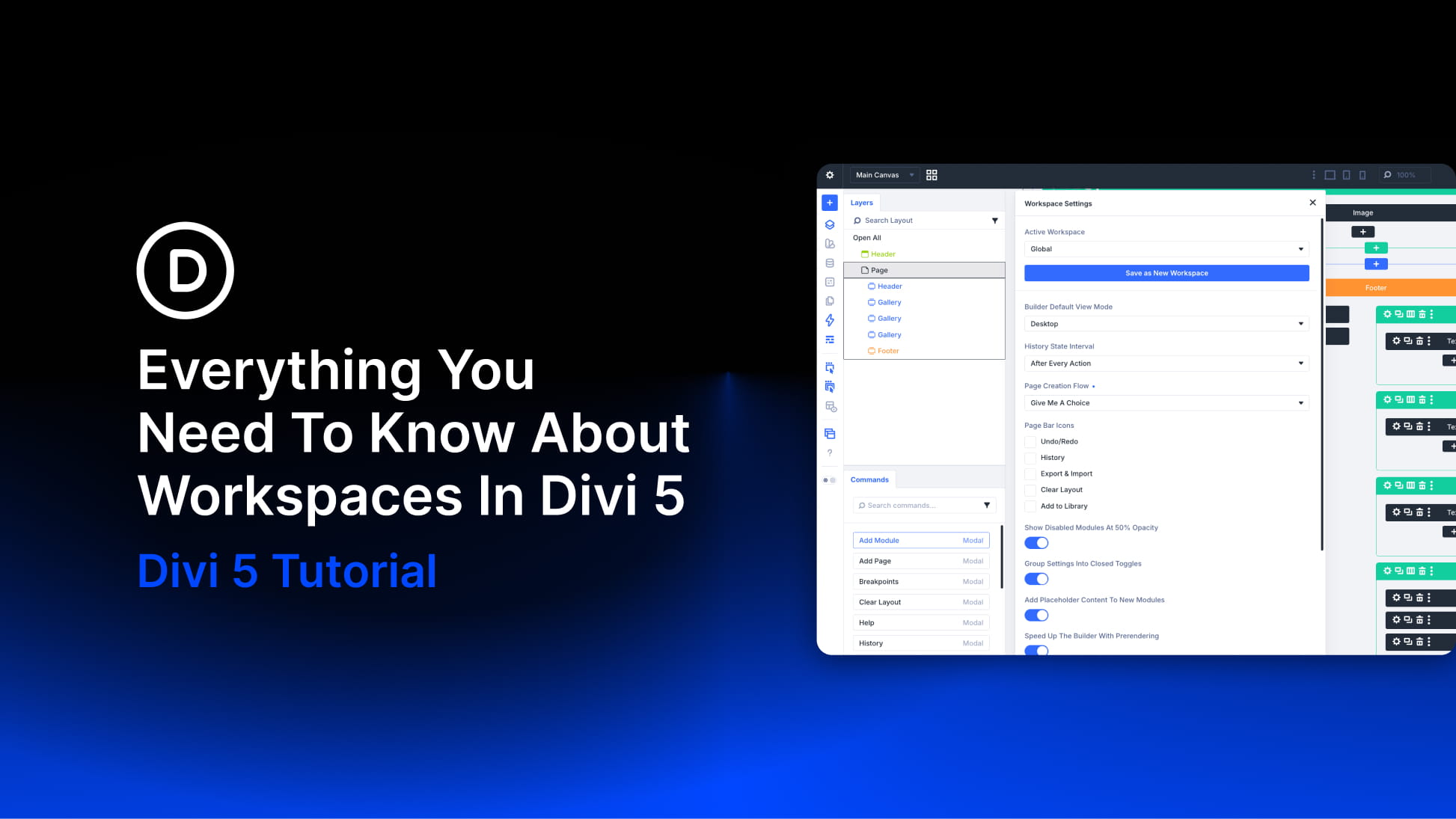Check the Clear Layout checkbox
Viewport: 1456px width, 819px height.
pos(1030,490)
